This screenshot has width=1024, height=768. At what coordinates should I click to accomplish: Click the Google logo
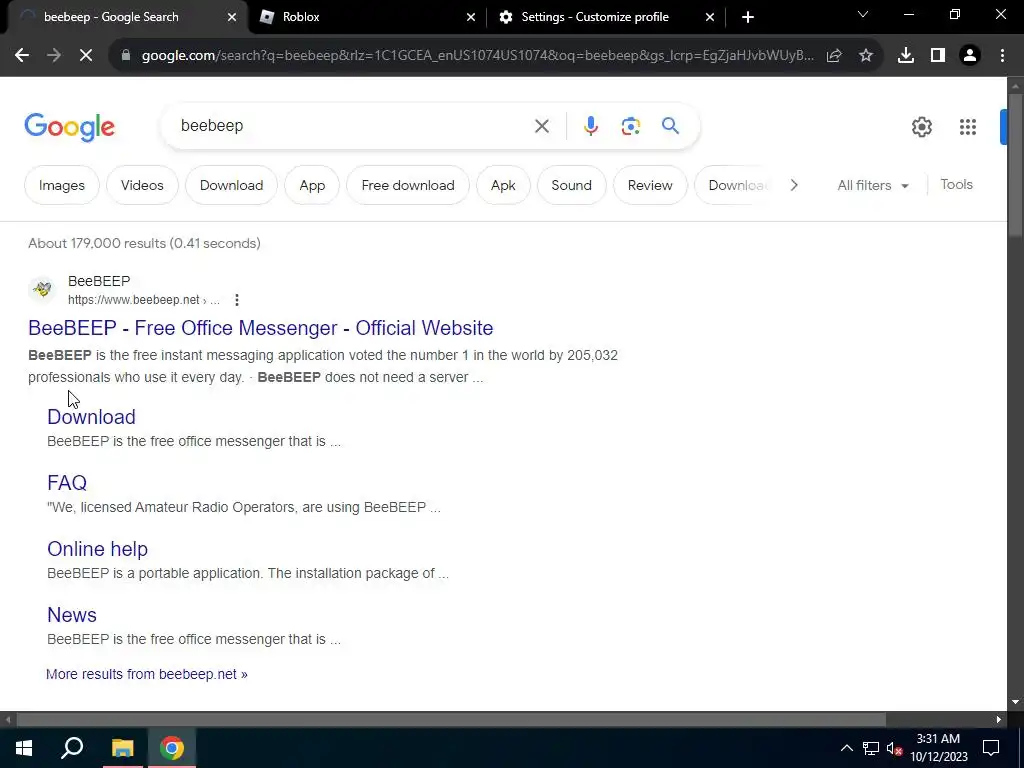coord(70,127)
